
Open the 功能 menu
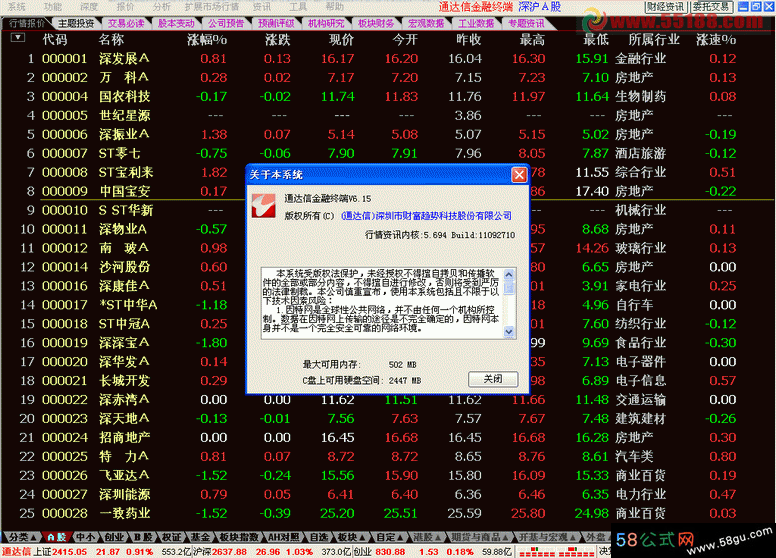[x=52, y=7]
